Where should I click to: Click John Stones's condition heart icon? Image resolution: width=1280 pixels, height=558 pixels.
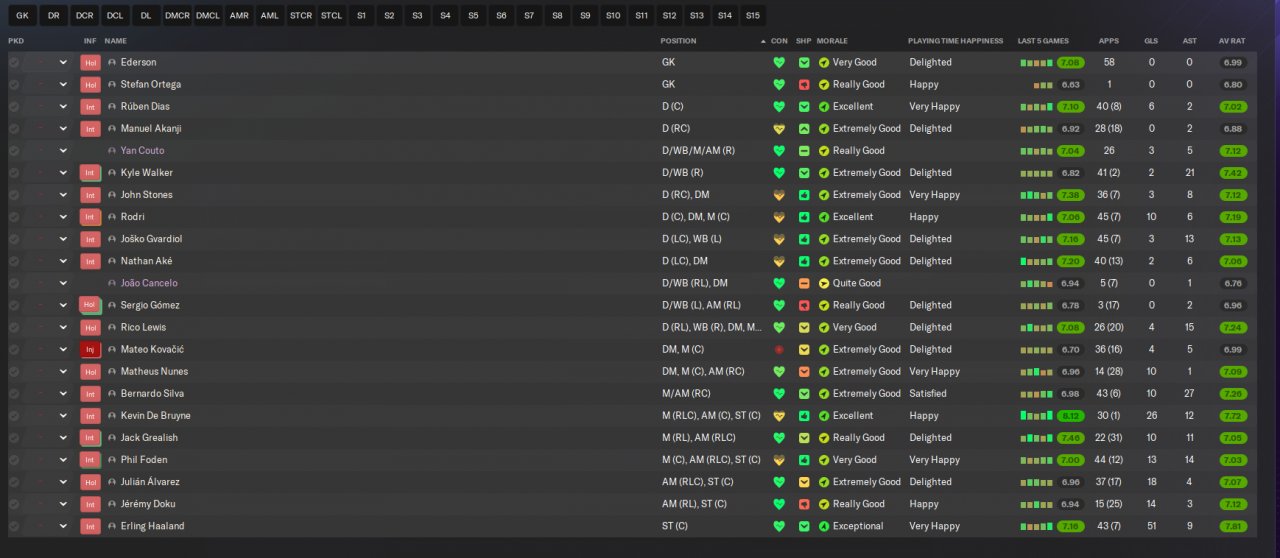pos(779,195)
